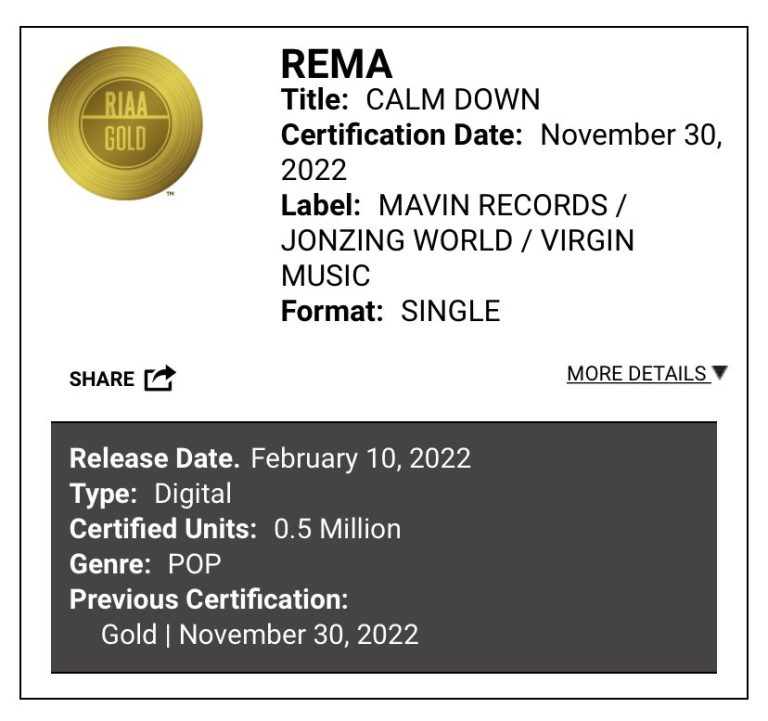Click the RIAA Gold record badge
Viewport: 768px width, 721px height.
pyautogui.click(x=125, y=123)
